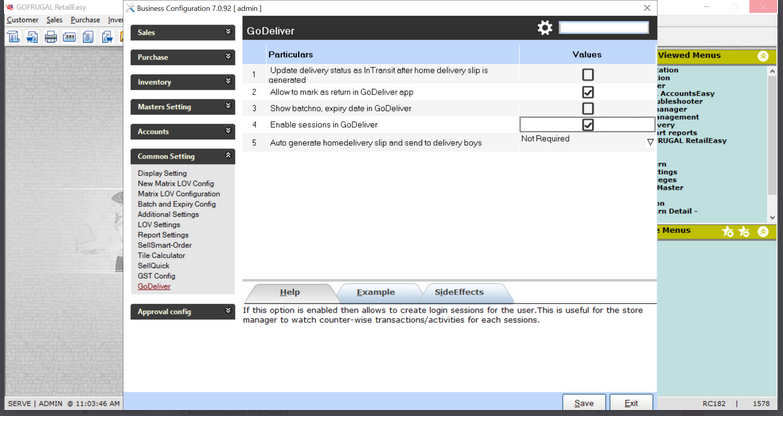This screenshot has width=783, height=432.
Task: Switch to the Example tab
Action: point(375,292)
